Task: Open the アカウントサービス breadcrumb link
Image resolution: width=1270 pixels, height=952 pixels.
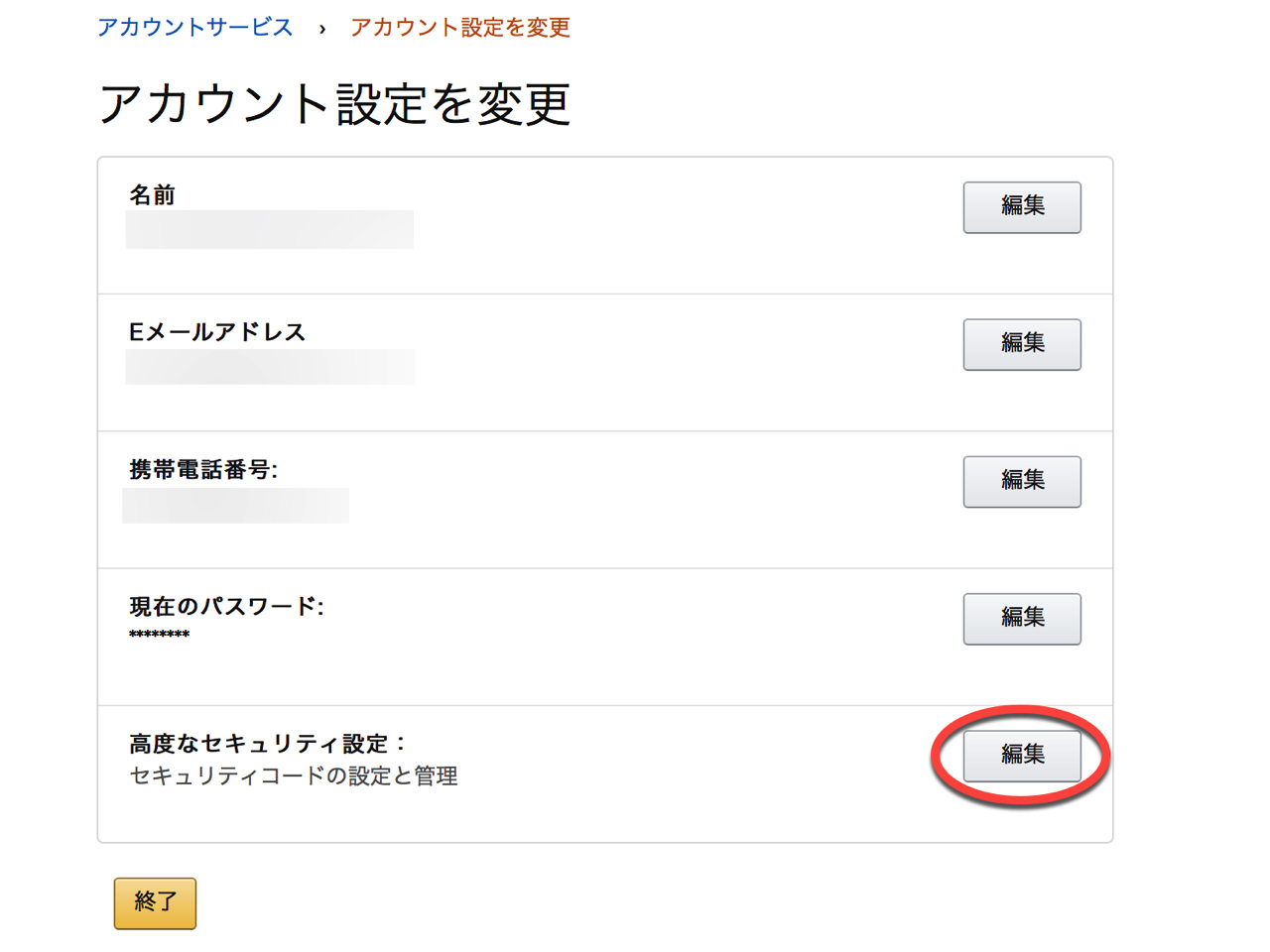Action: (195, 28)
